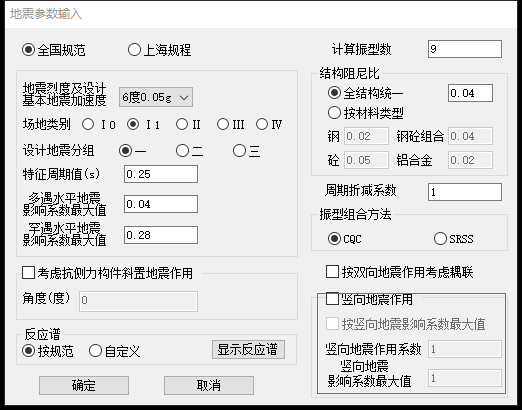This screenshot has width=522, height=410.
Task: Click the 特征周期值 input field
Action: click(161, 174)
